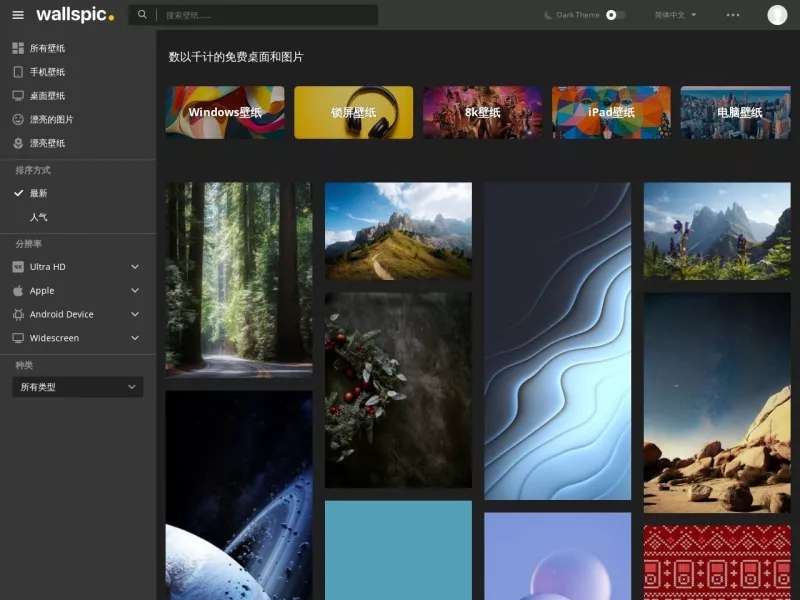Expand the Apple resolution list

[x=135, y=290]
